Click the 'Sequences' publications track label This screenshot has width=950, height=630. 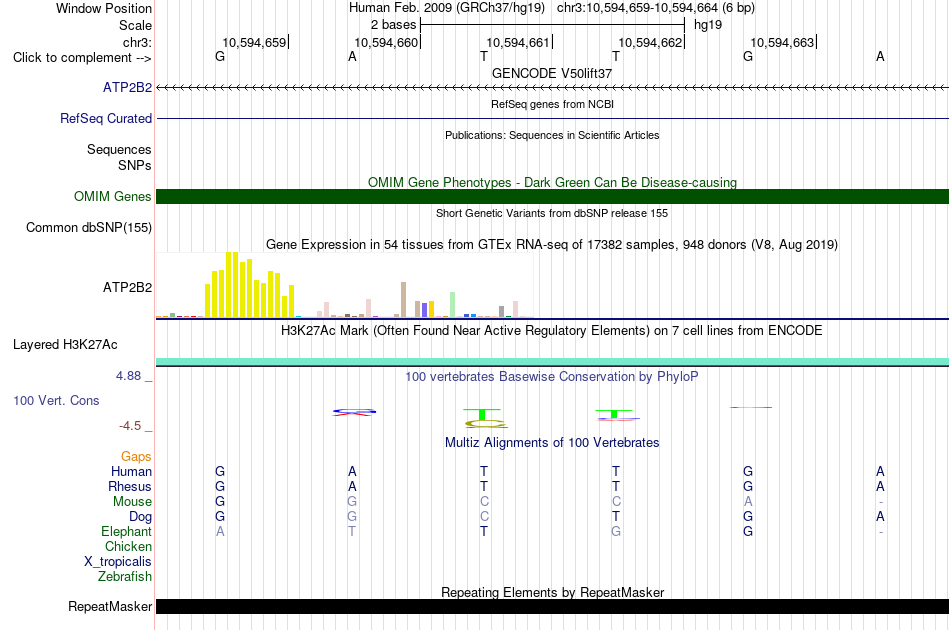point(119,150)
